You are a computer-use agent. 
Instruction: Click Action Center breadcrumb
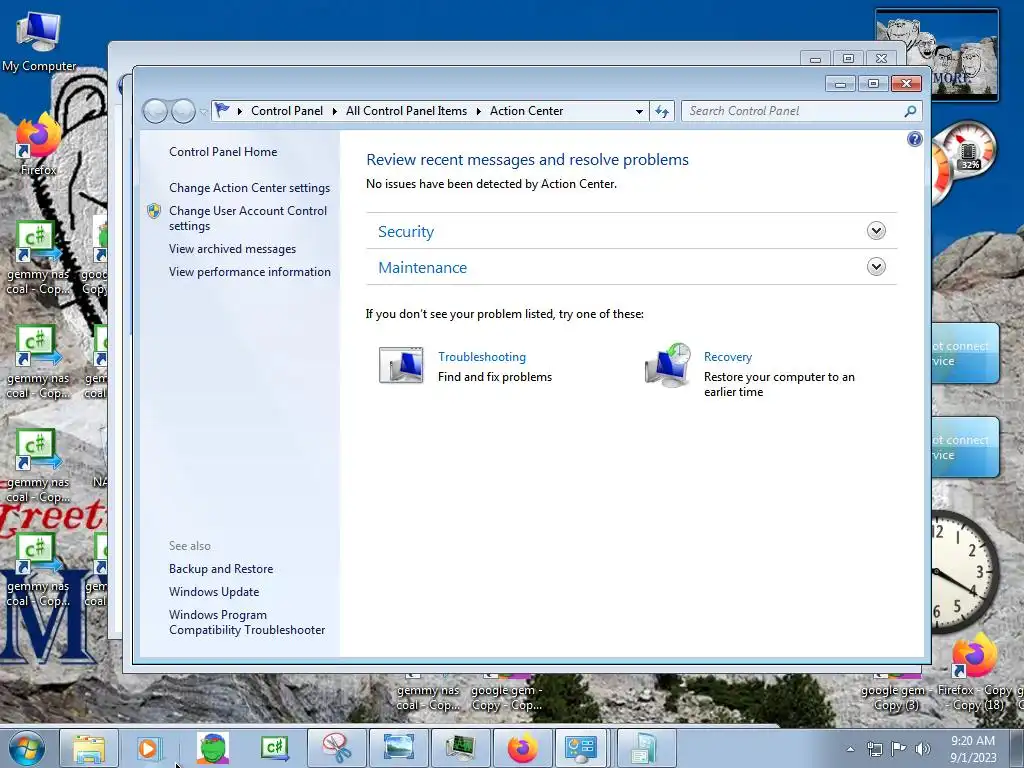pos(526,111)
